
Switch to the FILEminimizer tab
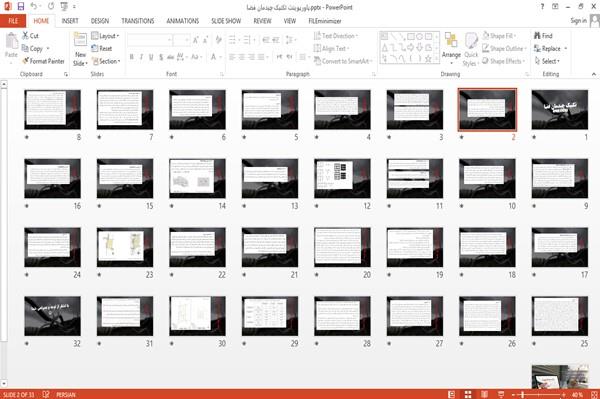coord(325,21)
